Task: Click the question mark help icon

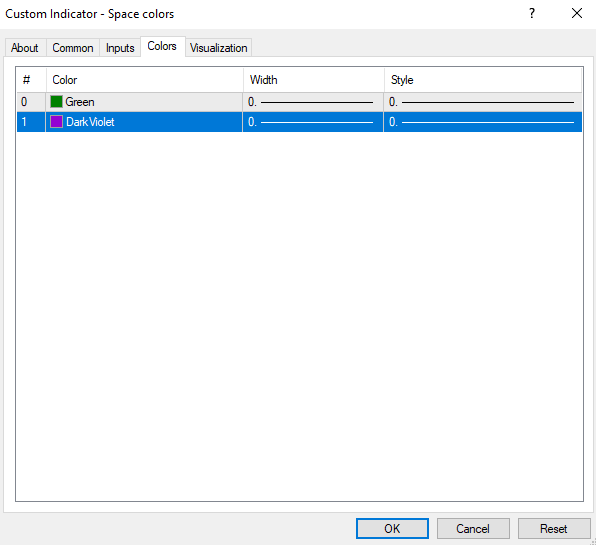Action: pos(532,14)
